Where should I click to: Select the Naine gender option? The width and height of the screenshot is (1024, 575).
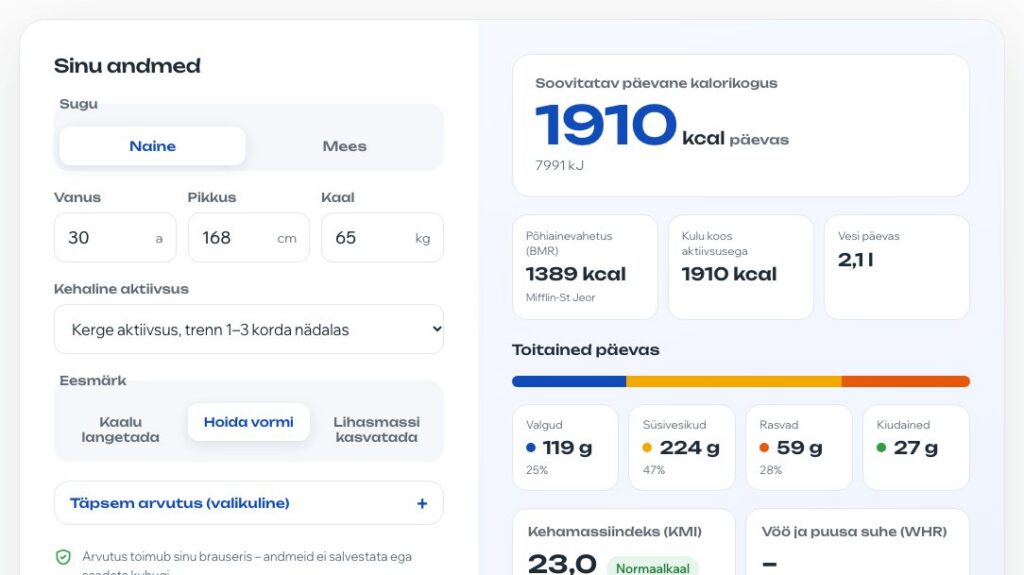[152, 146]
